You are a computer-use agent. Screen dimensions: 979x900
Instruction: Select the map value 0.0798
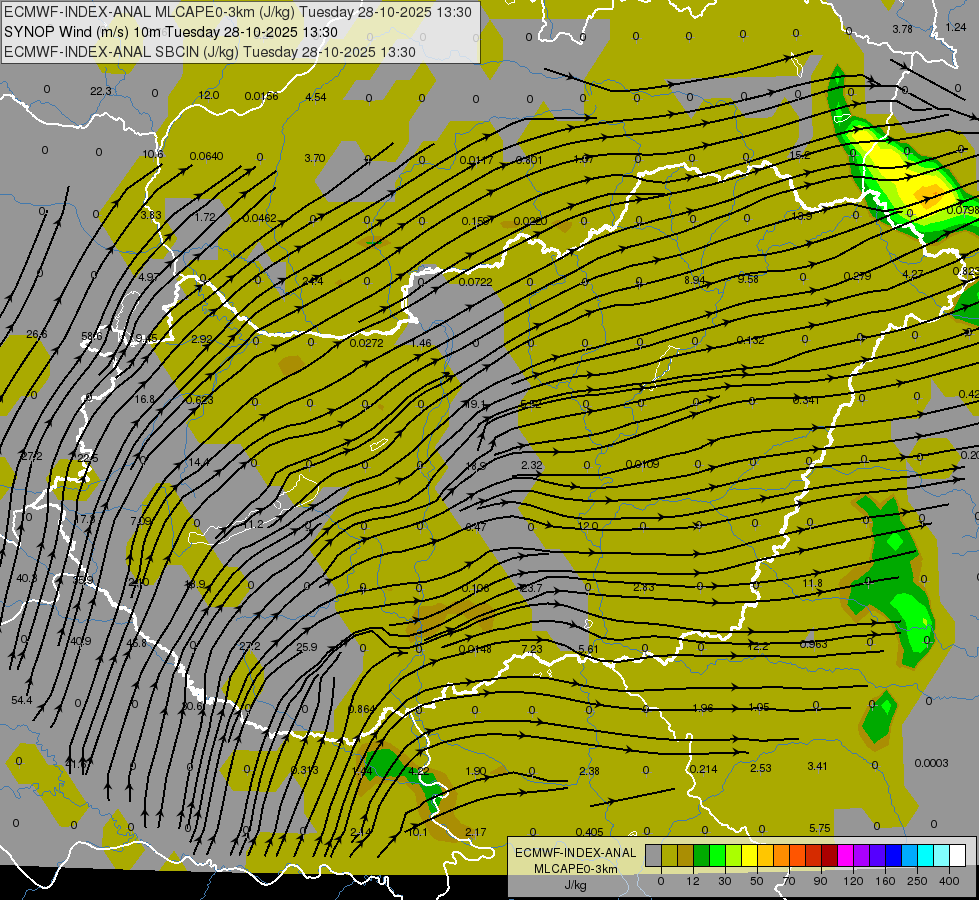[x=962, y=210]
